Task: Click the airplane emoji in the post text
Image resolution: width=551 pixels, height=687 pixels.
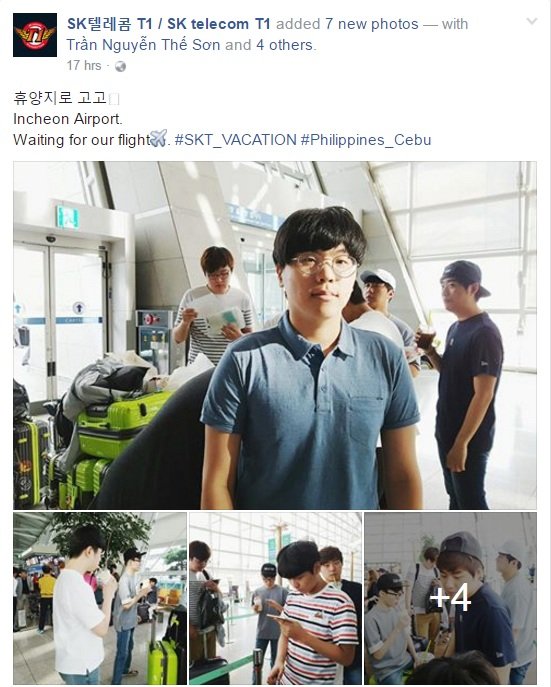Action: click(x=158, y=138)
